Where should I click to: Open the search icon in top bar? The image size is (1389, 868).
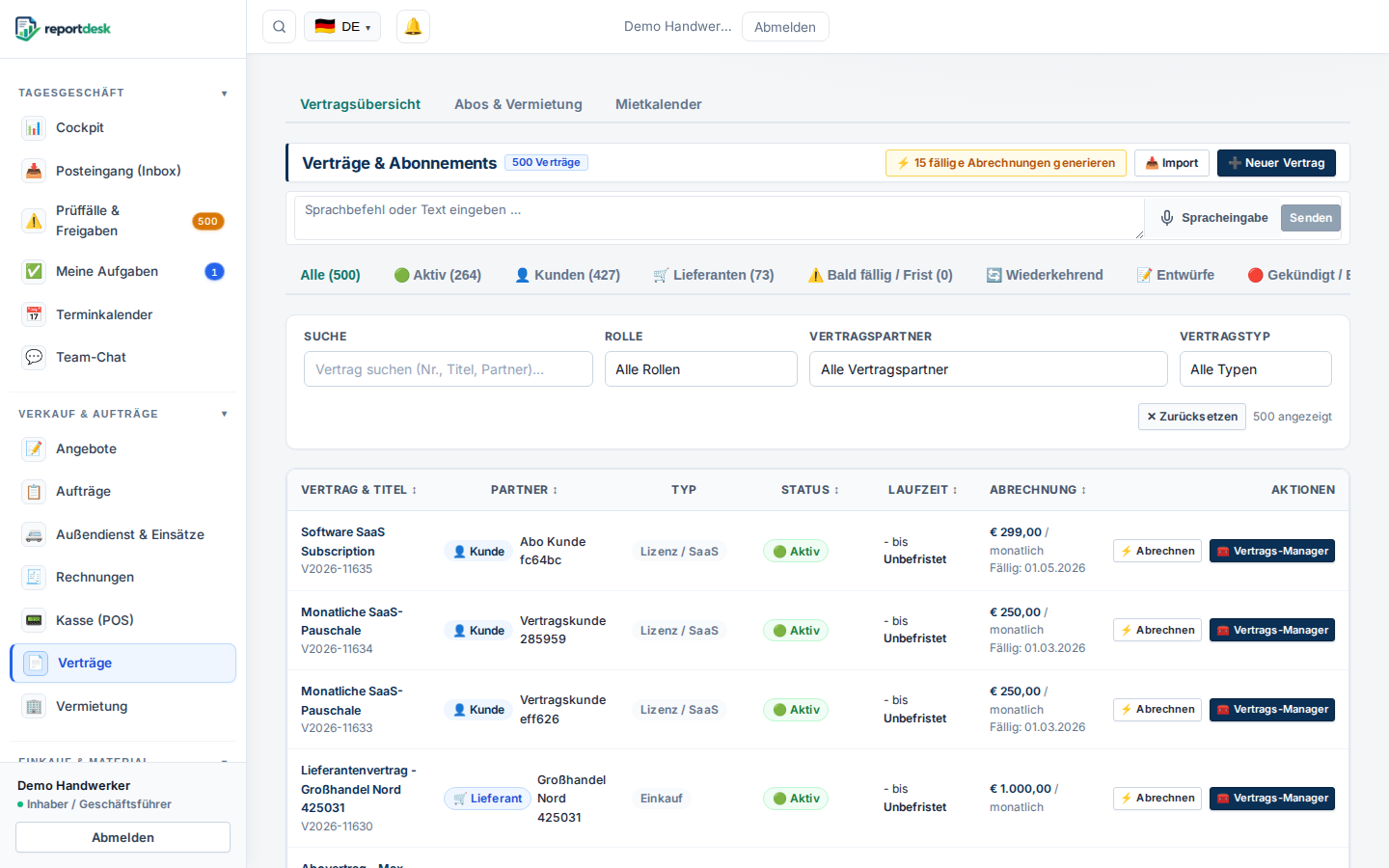[279, 27]
